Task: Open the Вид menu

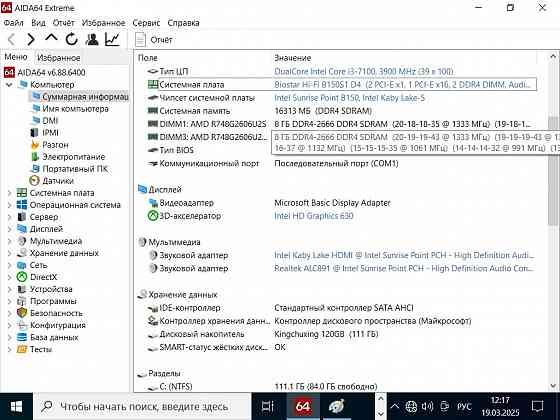Action: 38,23
